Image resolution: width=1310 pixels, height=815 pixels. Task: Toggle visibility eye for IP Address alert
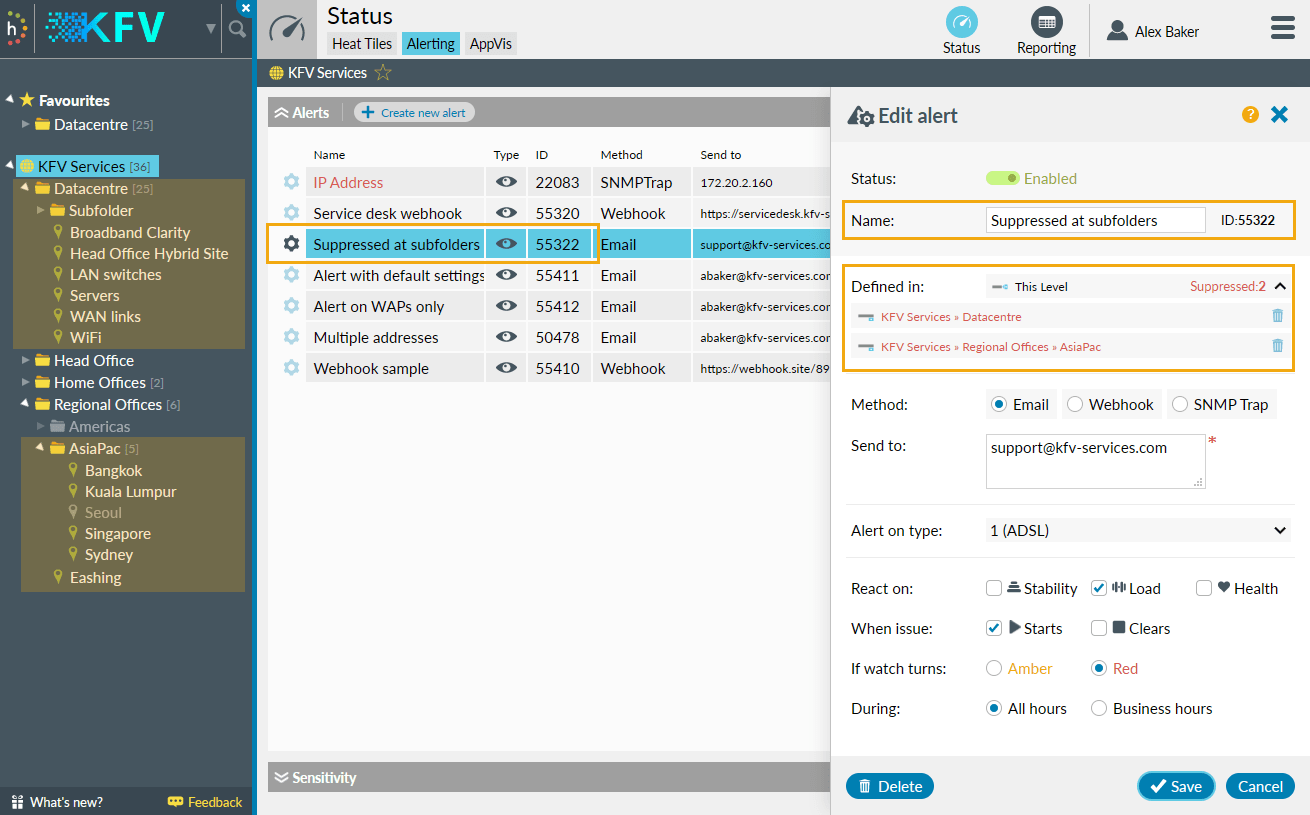[x=506, y=181]
